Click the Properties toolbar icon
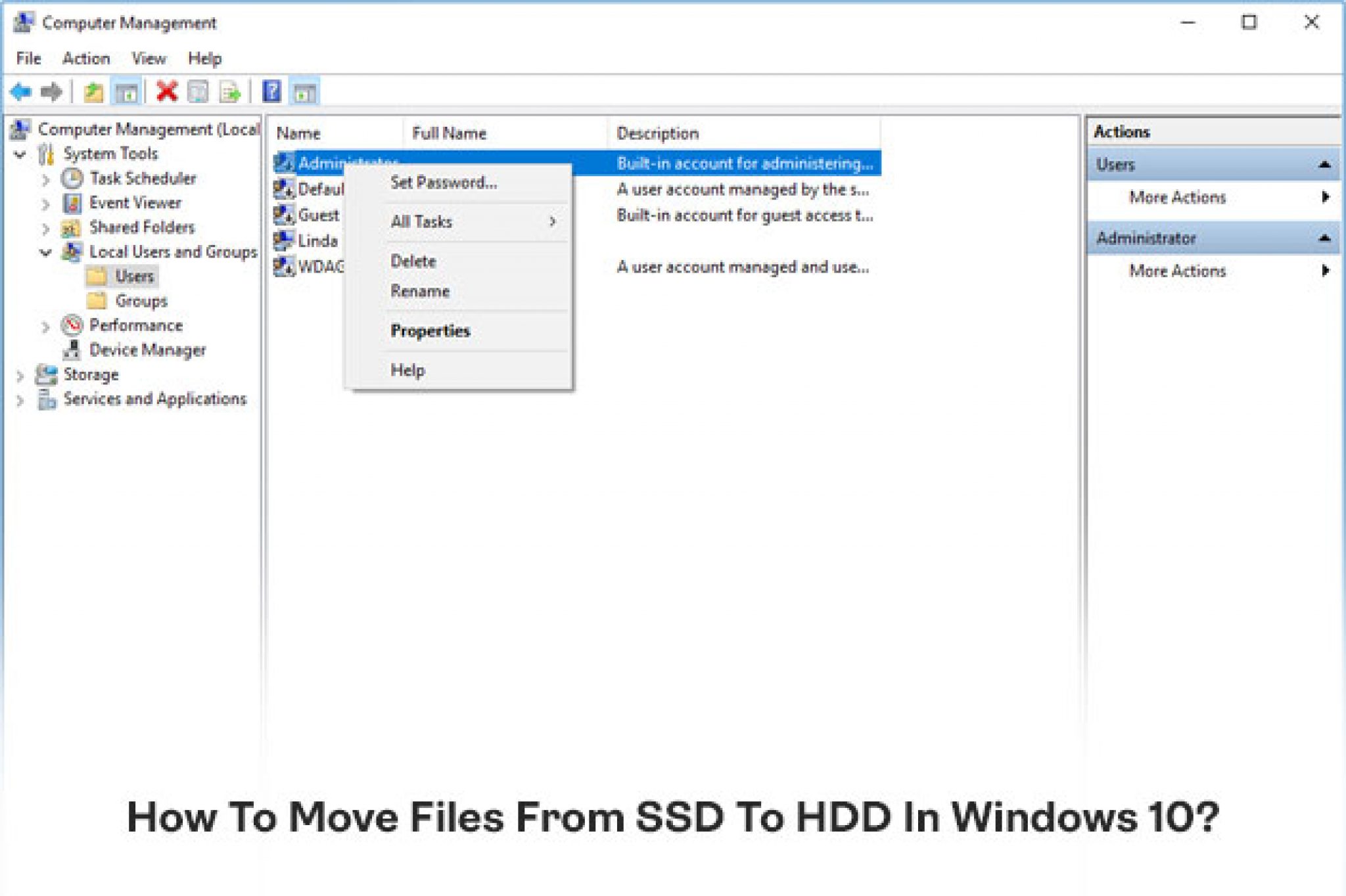 coord(198,92)
